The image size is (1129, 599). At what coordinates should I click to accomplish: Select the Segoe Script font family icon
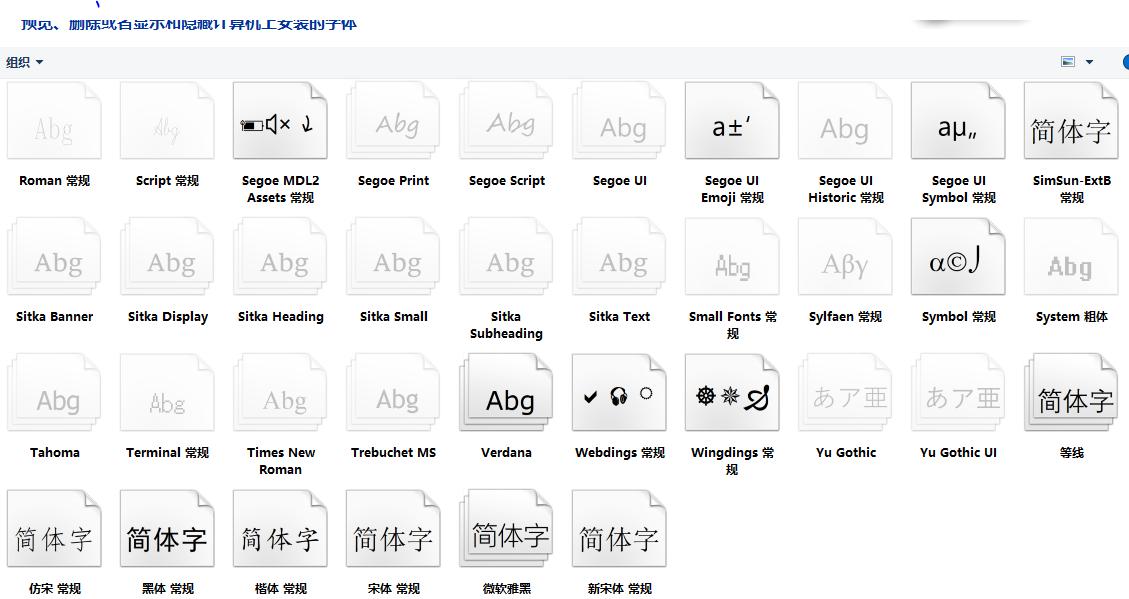506,121
